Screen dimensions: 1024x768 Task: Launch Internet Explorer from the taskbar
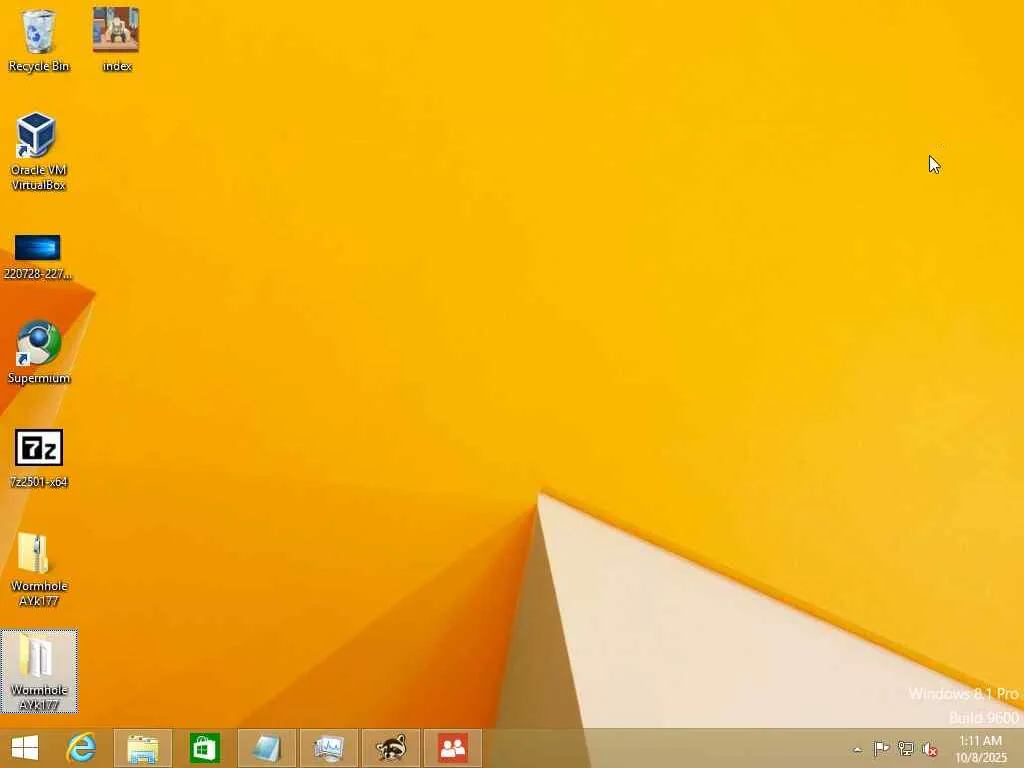(x=81, y=748)
